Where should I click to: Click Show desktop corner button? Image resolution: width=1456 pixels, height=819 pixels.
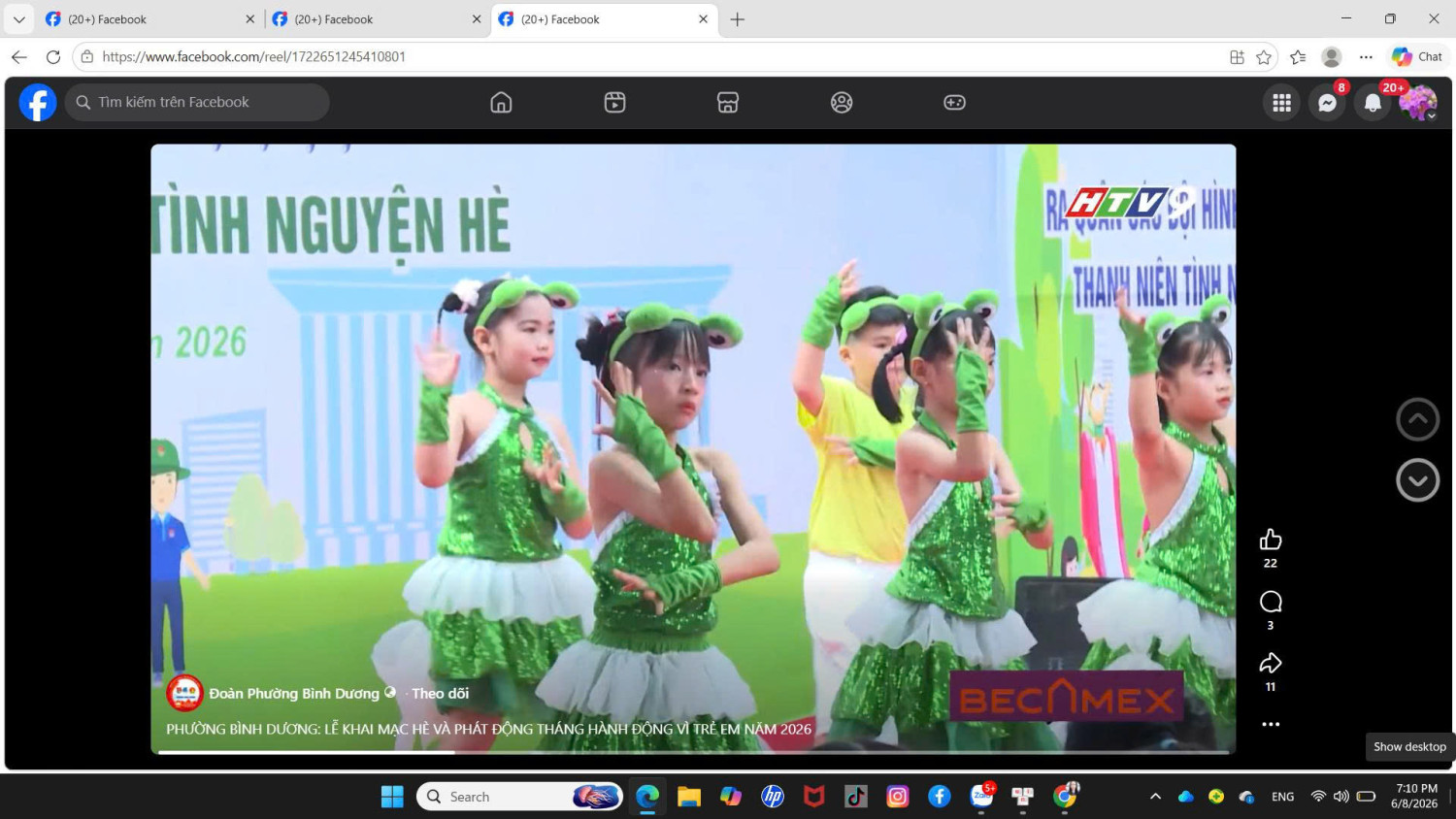pyautogui.click(x=1452, y=797)
